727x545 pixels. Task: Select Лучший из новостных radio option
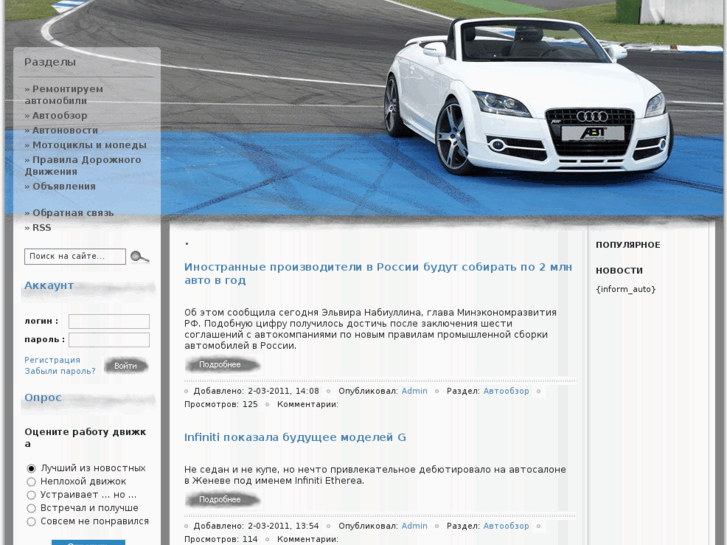(x=31, y=468)
